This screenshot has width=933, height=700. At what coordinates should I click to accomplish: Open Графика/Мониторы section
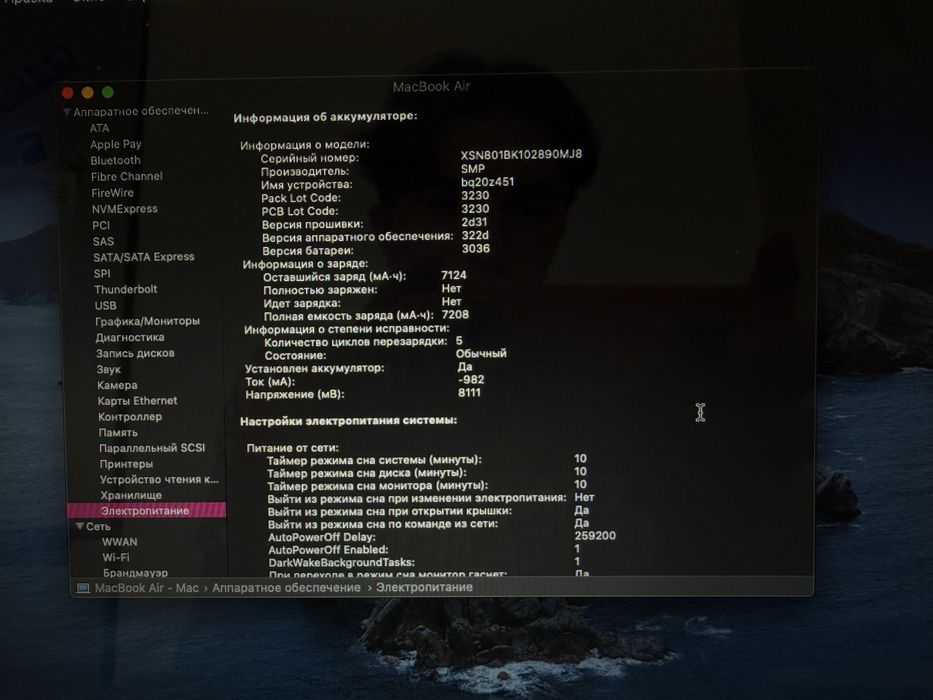(x=148, y=321)
